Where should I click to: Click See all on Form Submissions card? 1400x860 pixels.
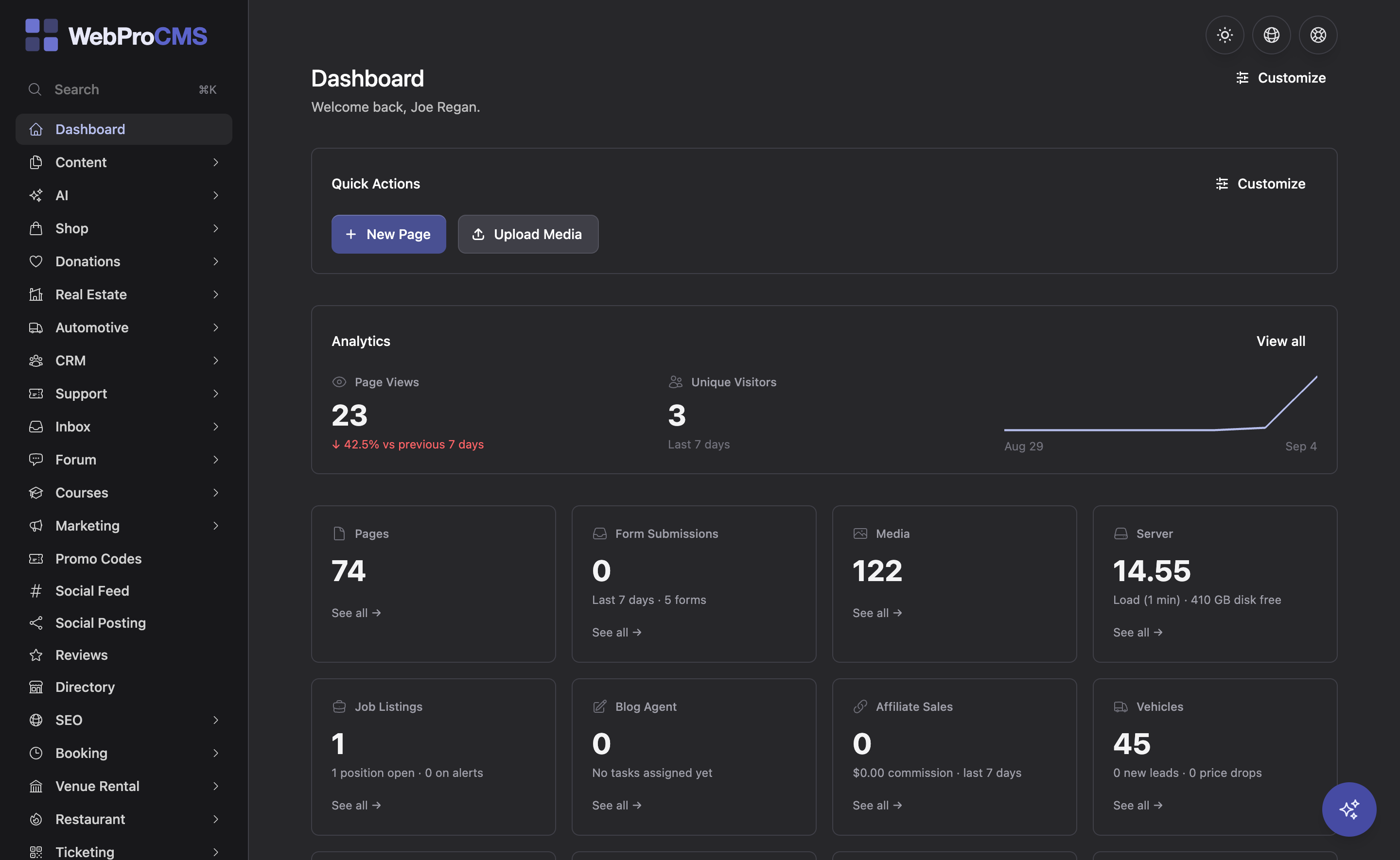[x=617, y=633]
